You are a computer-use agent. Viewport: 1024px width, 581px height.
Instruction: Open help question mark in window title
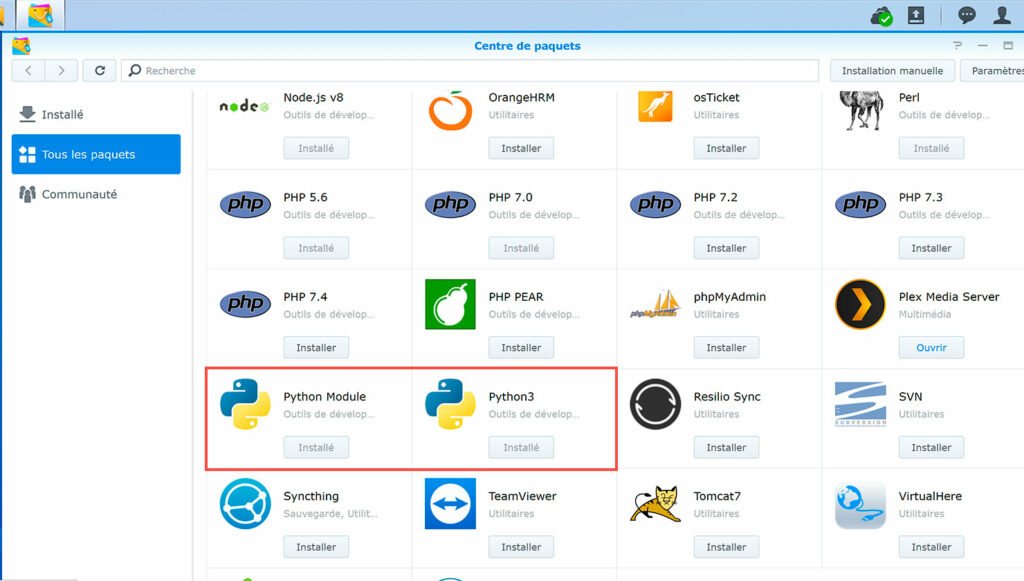pos(957,46)
